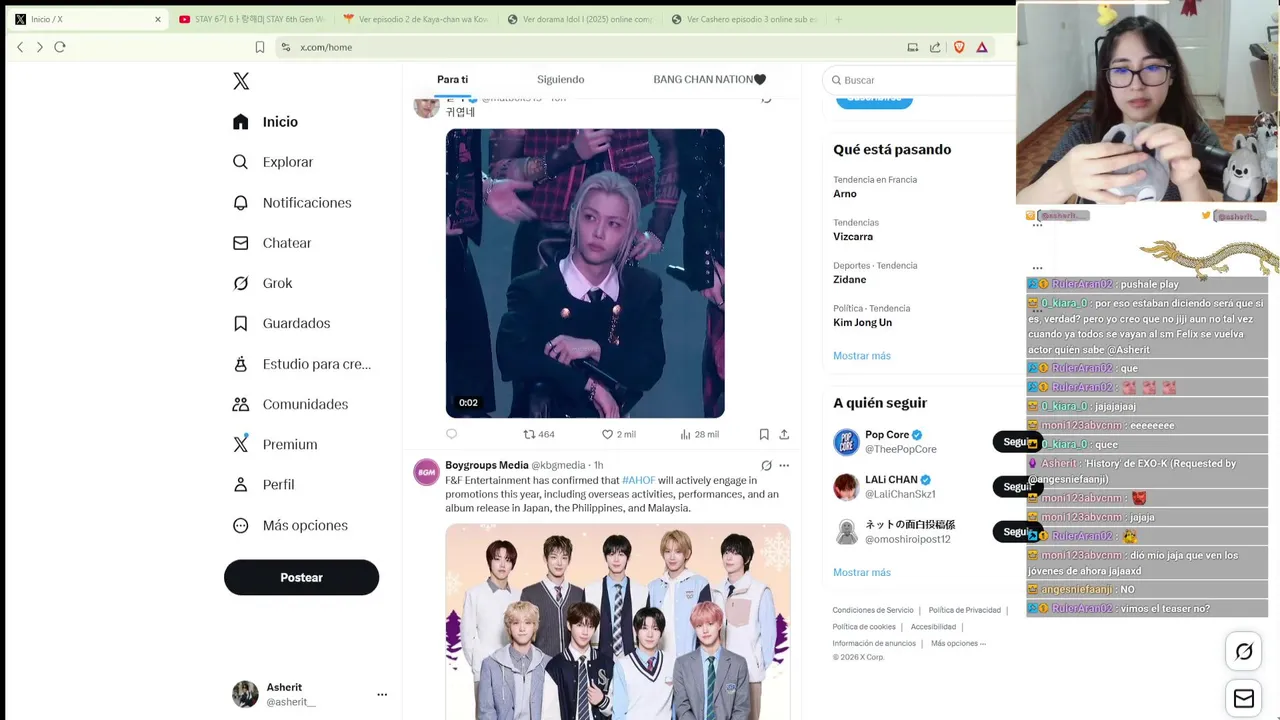1280x720 pixels.
Task: Play the video in the post
Action: point(585,273)
